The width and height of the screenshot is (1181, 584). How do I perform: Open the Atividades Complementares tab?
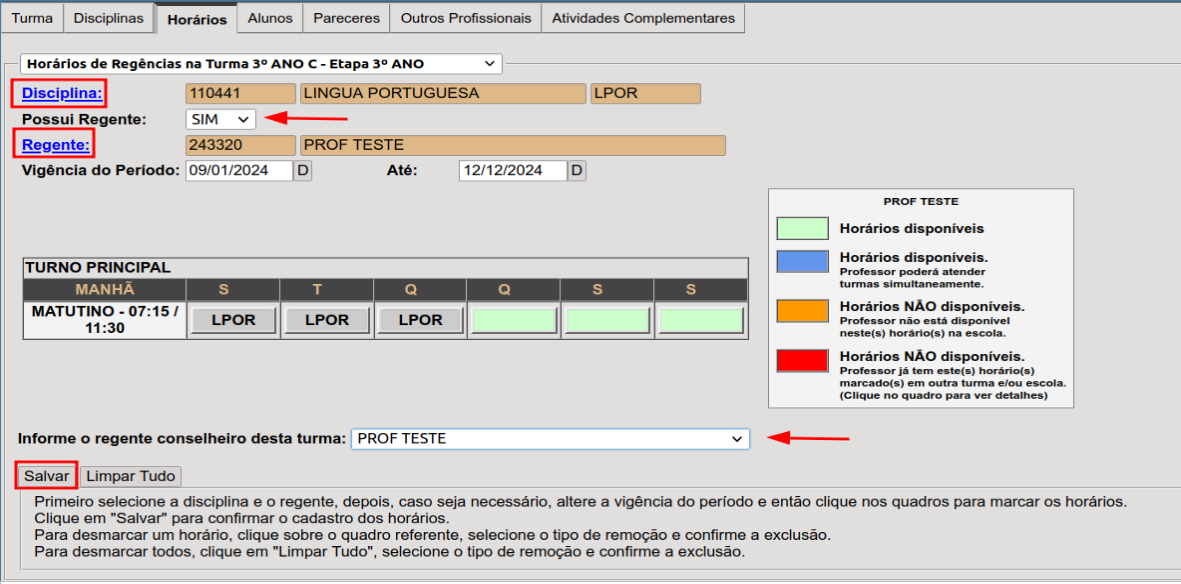click(643, 18)
